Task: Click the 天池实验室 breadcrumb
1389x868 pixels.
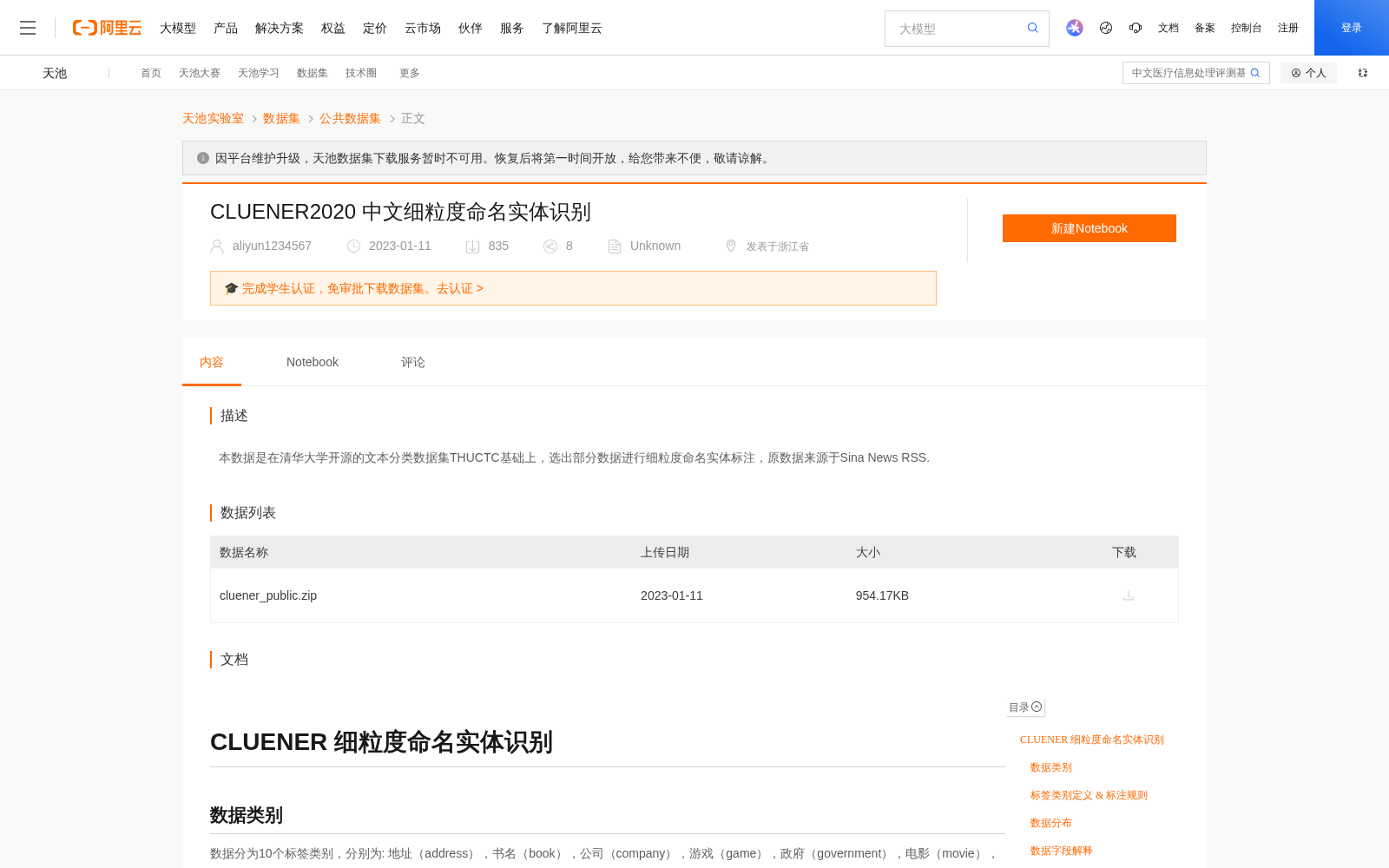Action: [213, 118]
